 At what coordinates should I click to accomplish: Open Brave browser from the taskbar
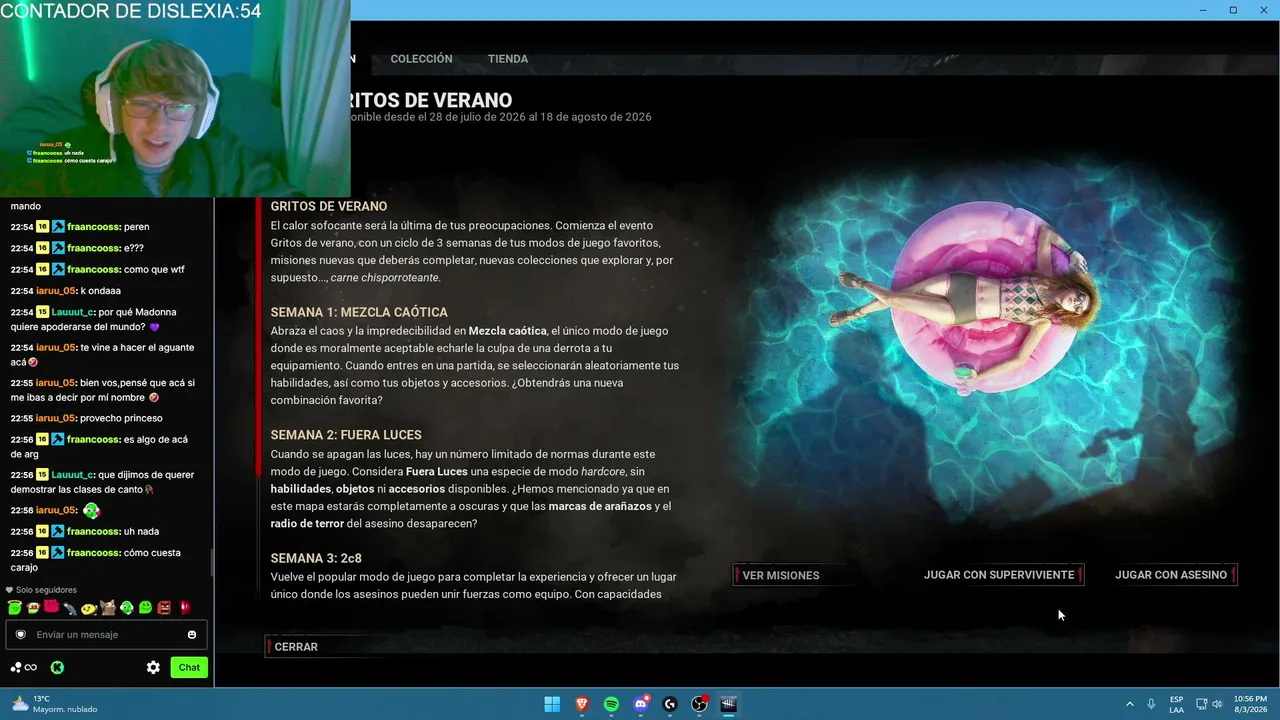582,704
